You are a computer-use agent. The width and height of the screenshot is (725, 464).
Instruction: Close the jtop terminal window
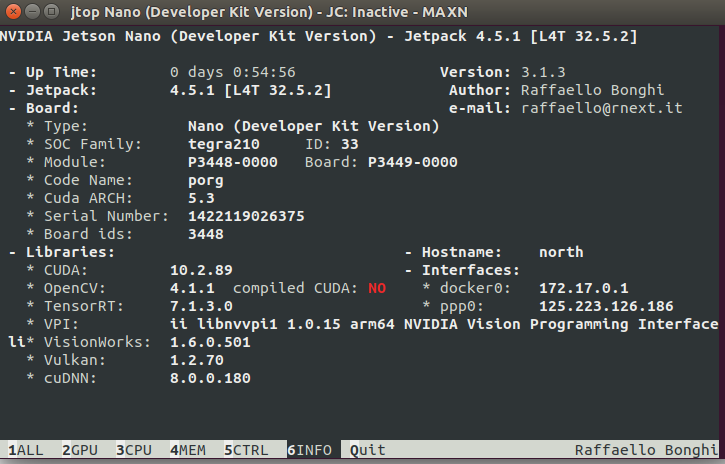(13, 11)
